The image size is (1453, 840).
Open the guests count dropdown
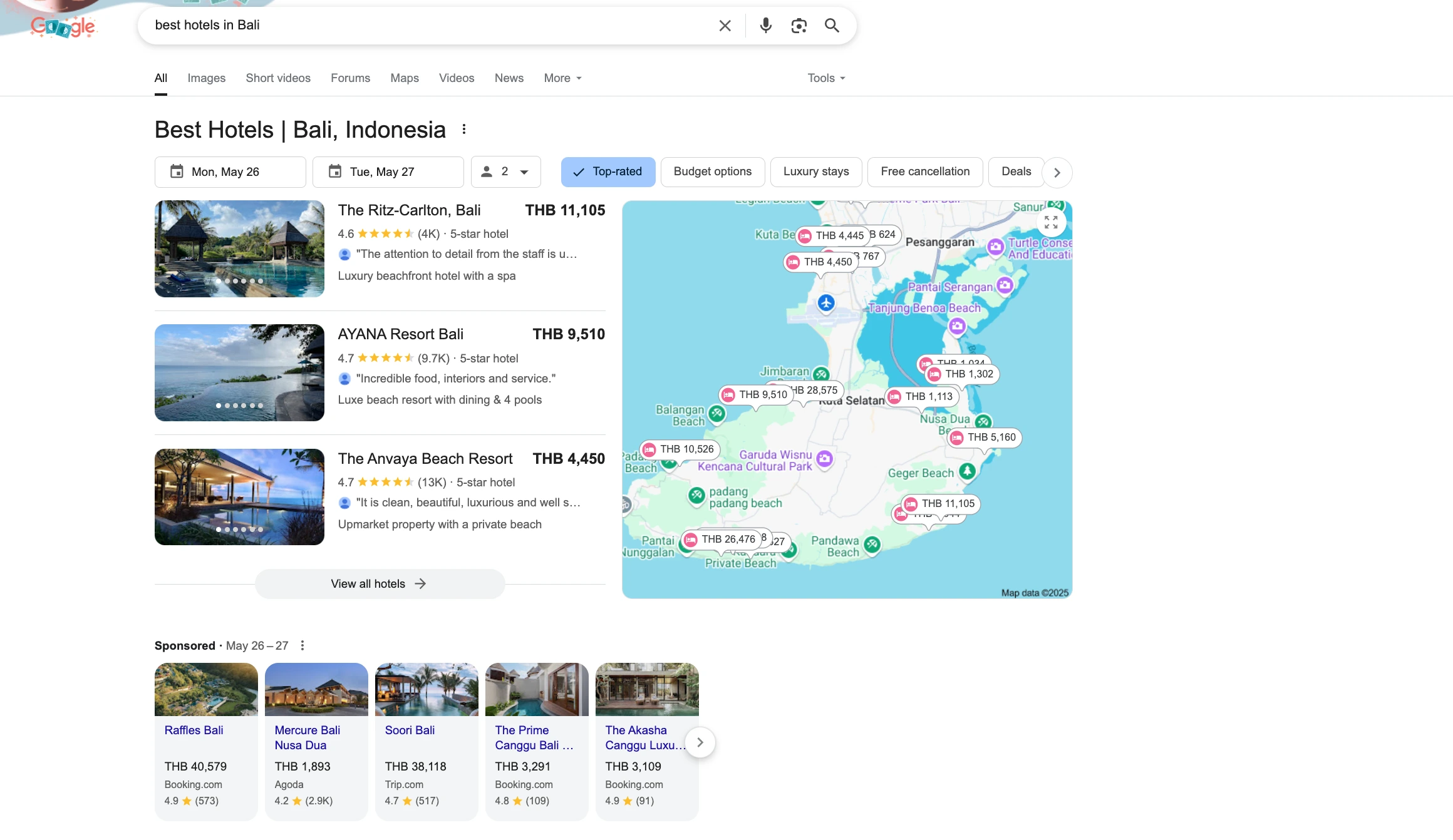click(506, 172)
